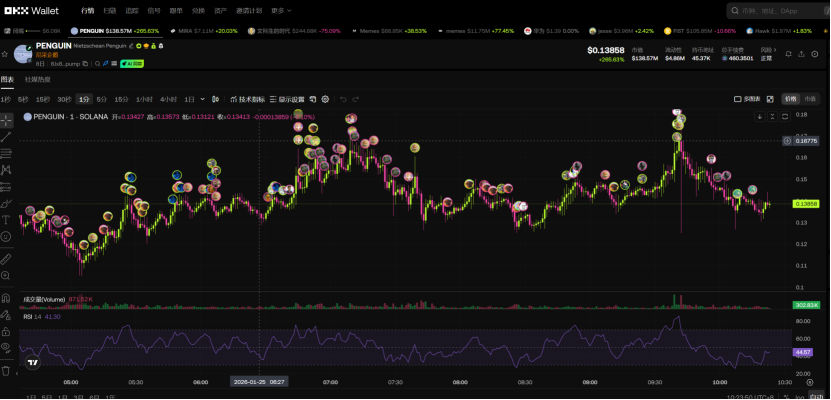Image resolution: width=831 pixels, height=400 pixels.
Task: Switch to 图表 chart tab
Action: pos(7,79)
